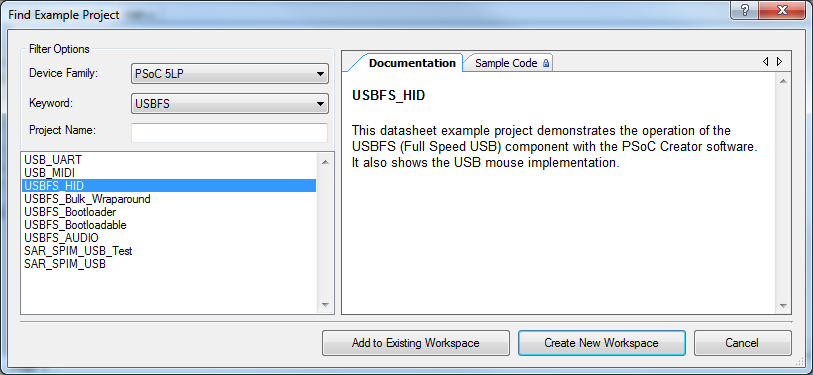Click Add to Existing Workspace button
The width and height of the screenshot is (813, 375).
(415, 343)
